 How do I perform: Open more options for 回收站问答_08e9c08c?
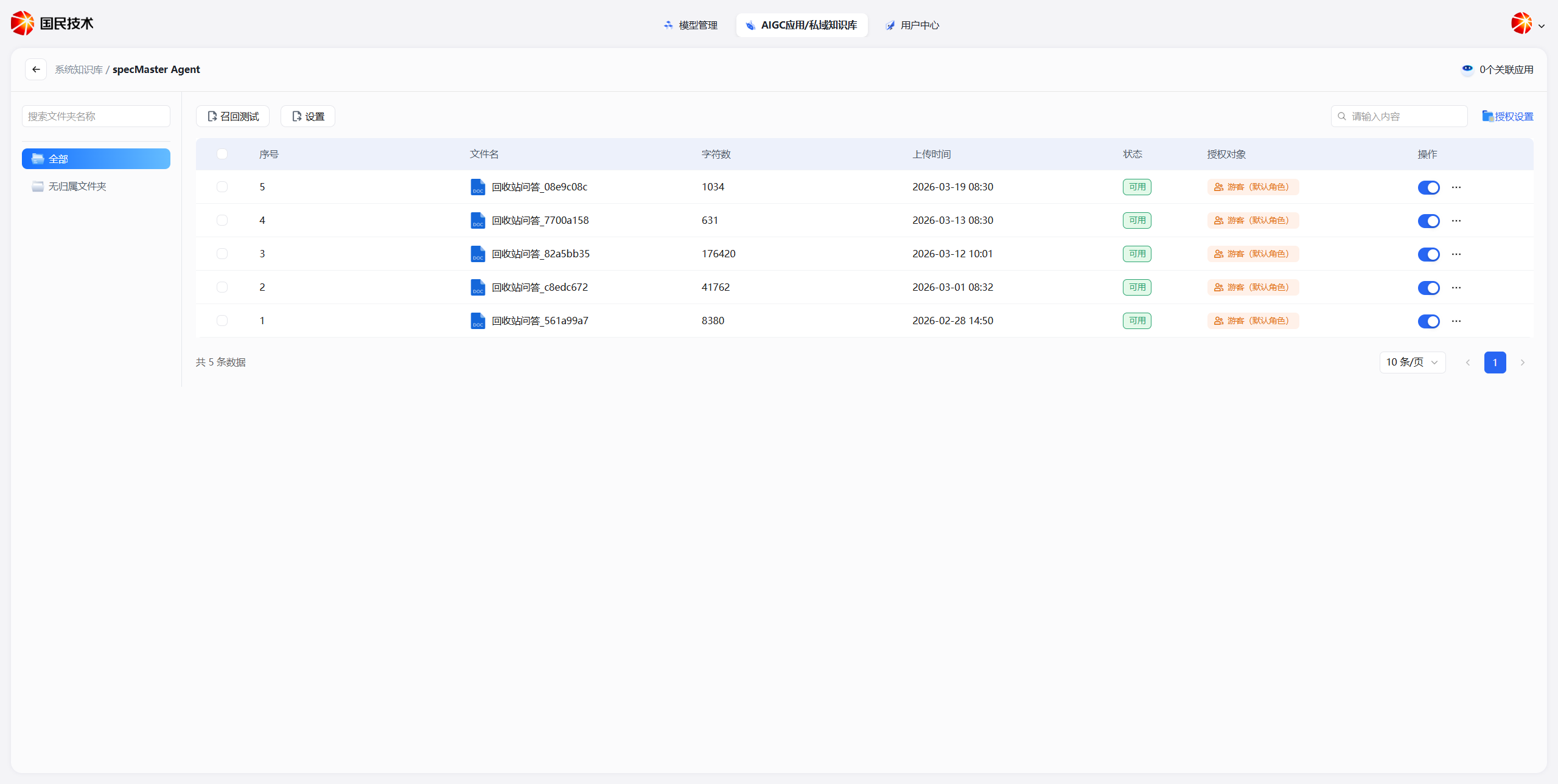pyautogui.click(x=1456, y=187)
